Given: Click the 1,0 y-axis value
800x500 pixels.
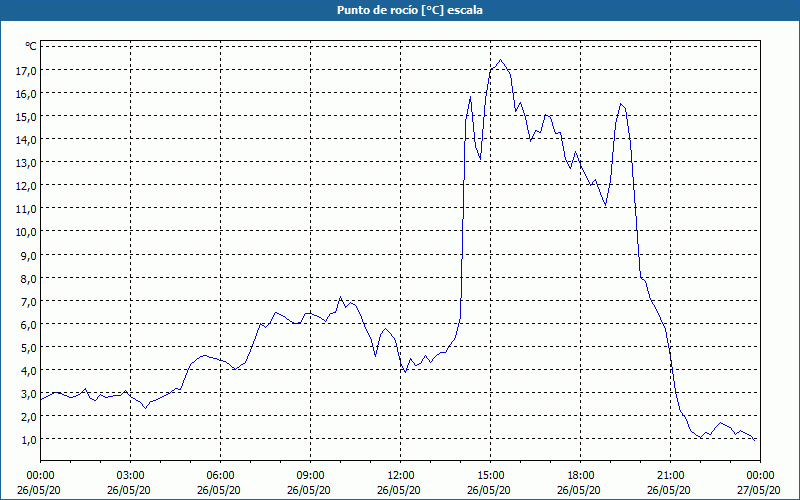Looking at the screenshot, I should [29, 440].
